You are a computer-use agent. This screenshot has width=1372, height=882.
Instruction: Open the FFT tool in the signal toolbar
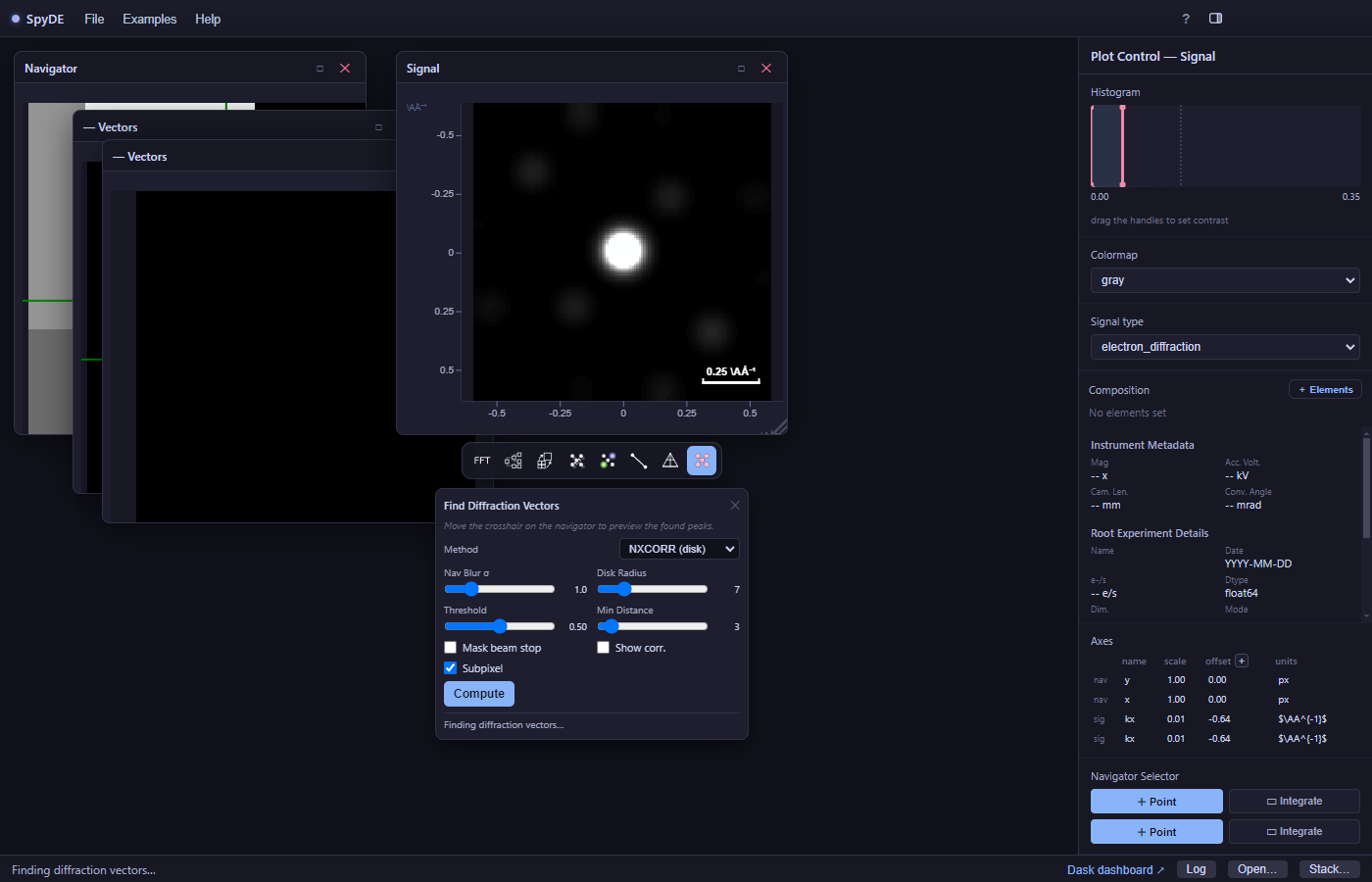(482, 461)
